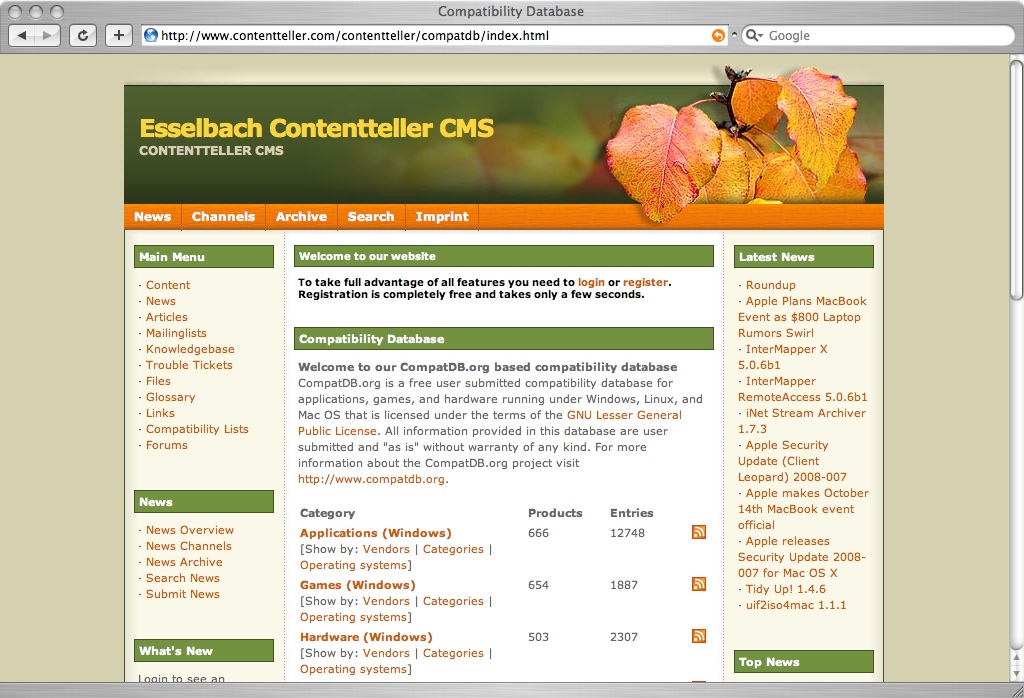
Task: Show Hardware (Windows) by Categories
Action: tap(453, 653)
